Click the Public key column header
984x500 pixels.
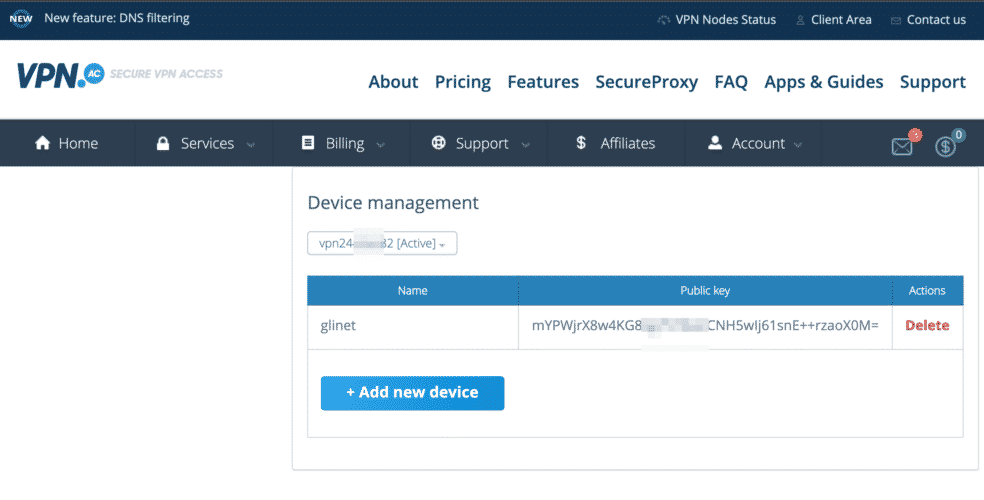coord(705,290)
